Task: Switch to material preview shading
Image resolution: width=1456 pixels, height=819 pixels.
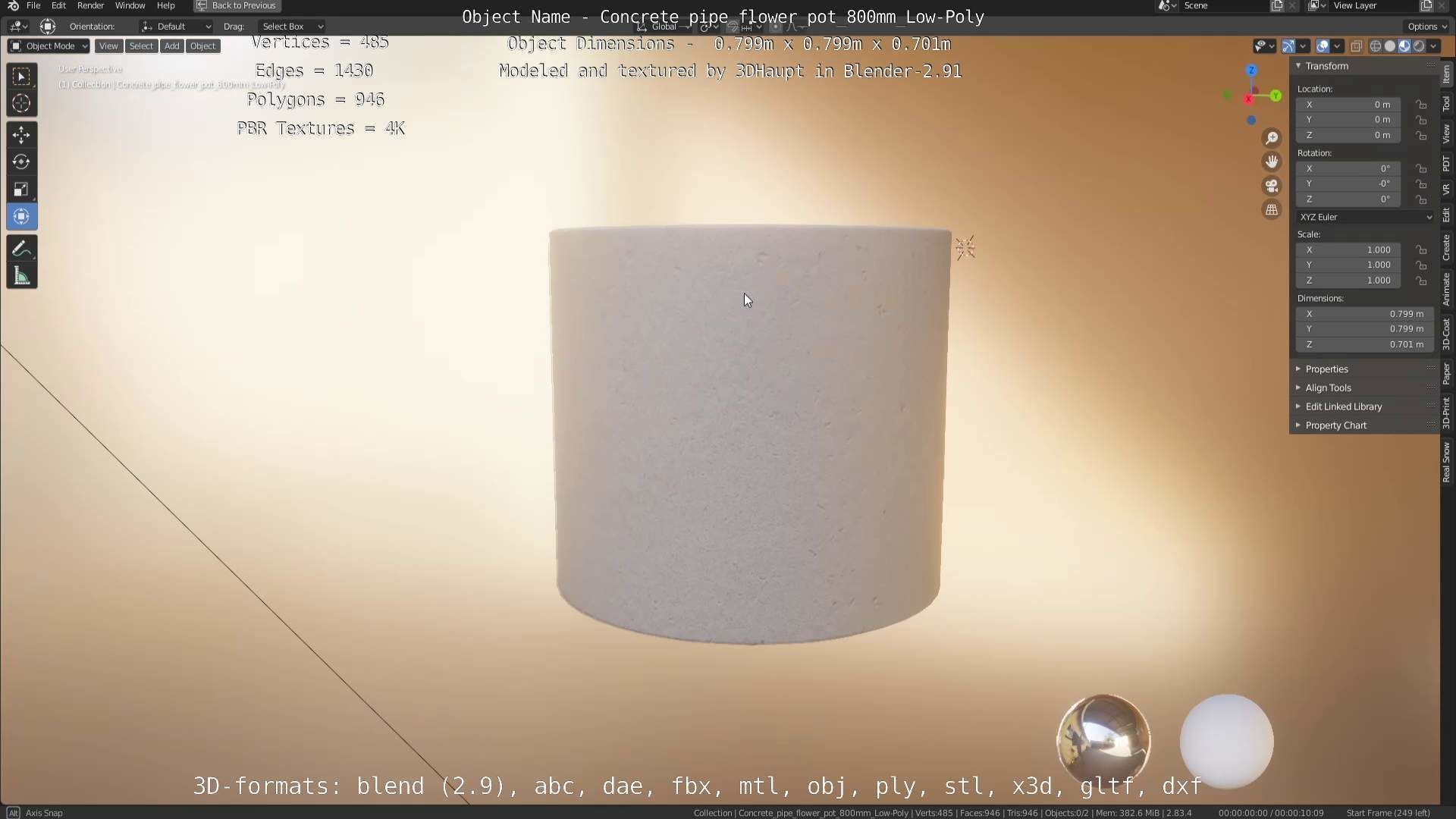Action: pyautogui.click(x=1404, y=46)
